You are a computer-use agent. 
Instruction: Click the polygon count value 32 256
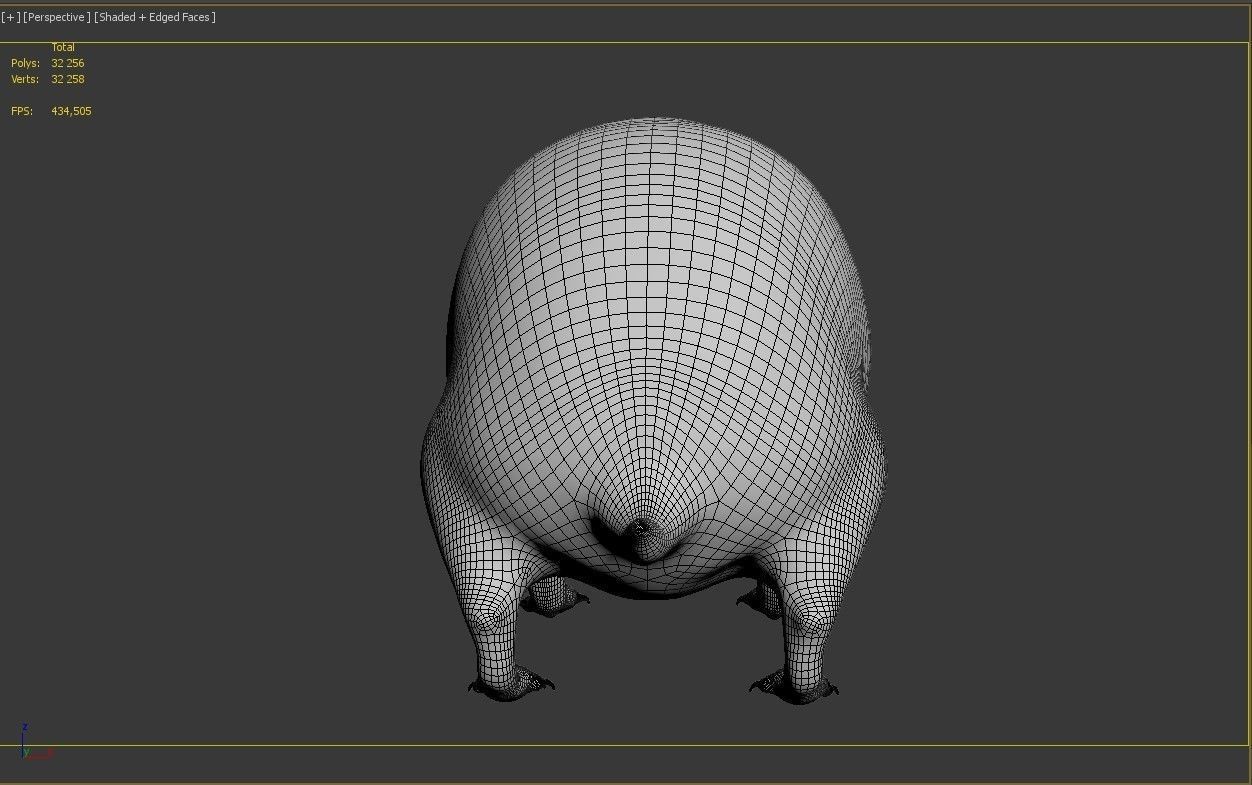(x=68, y=63)
